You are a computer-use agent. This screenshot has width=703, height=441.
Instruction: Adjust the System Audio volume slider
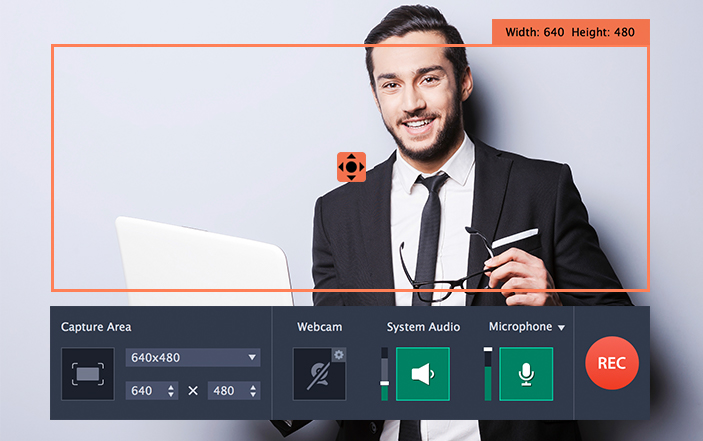pyautogui.click(x=384, y=374)
